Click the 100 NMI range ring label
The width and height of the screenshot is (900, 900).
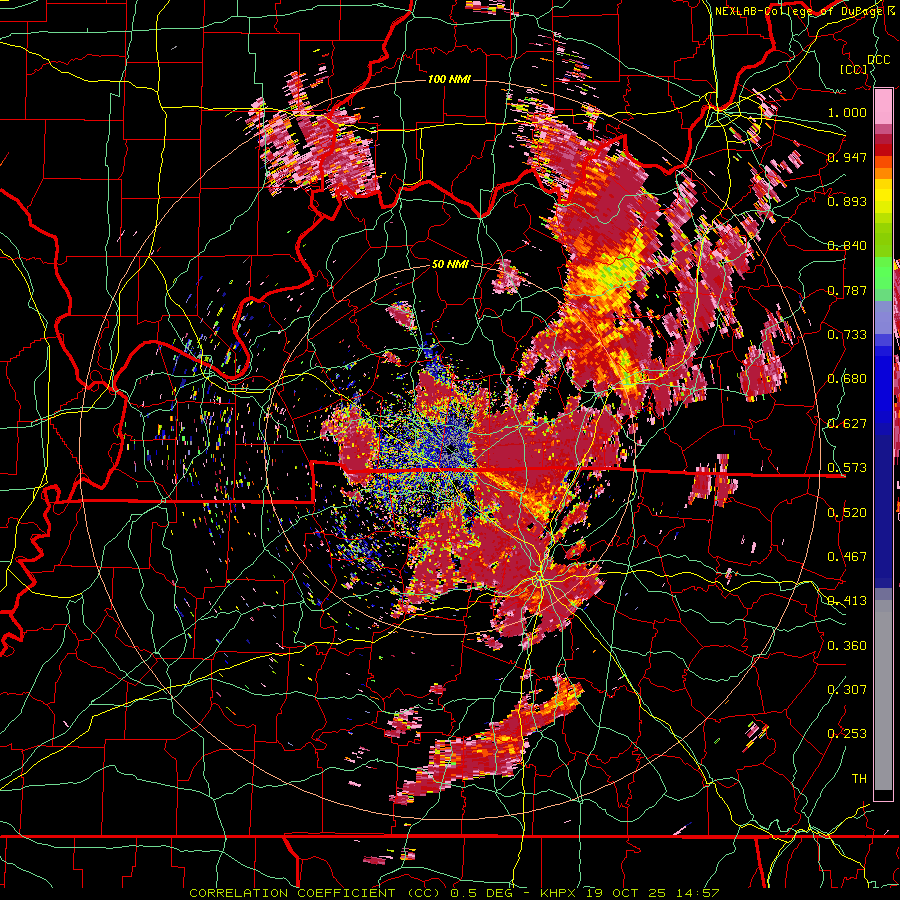point(449,79)
